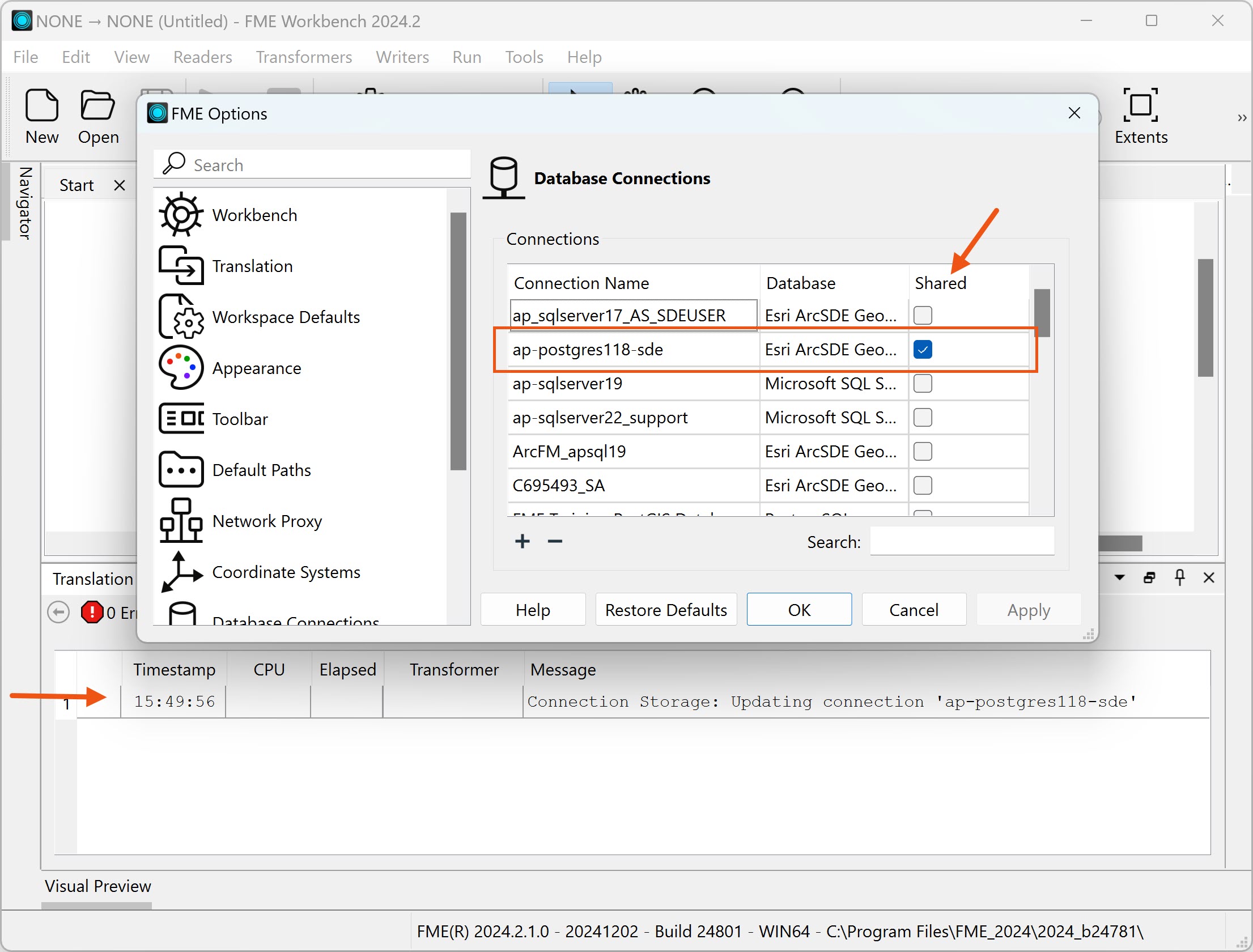Open the Tools menu
The image size is (1253, 952).
click(524, 57)
